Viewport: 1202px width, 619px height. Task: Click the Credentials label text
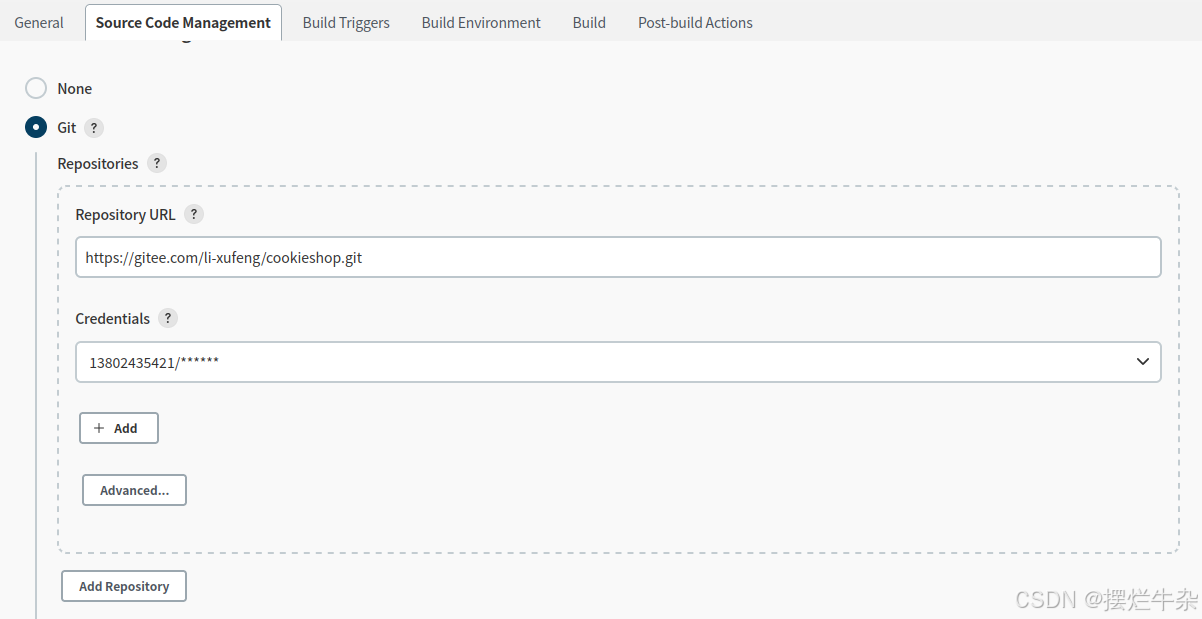pyautogui.click(x=113, y=318)
